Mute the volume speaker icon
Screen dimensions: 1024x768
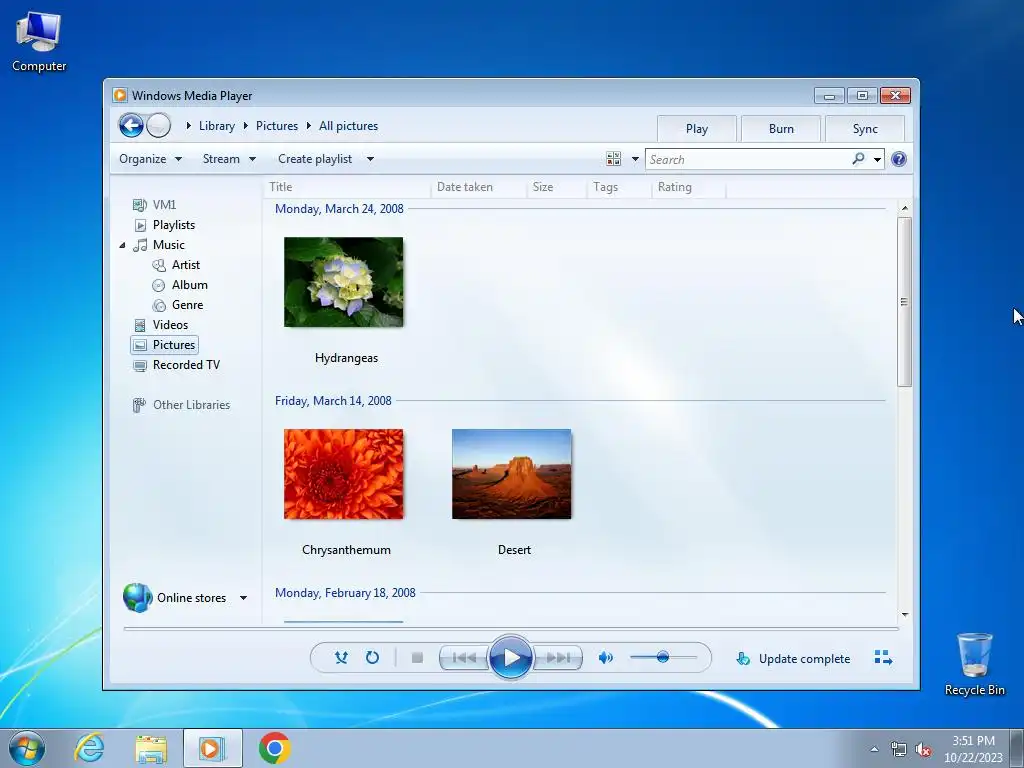pos(605,658)
